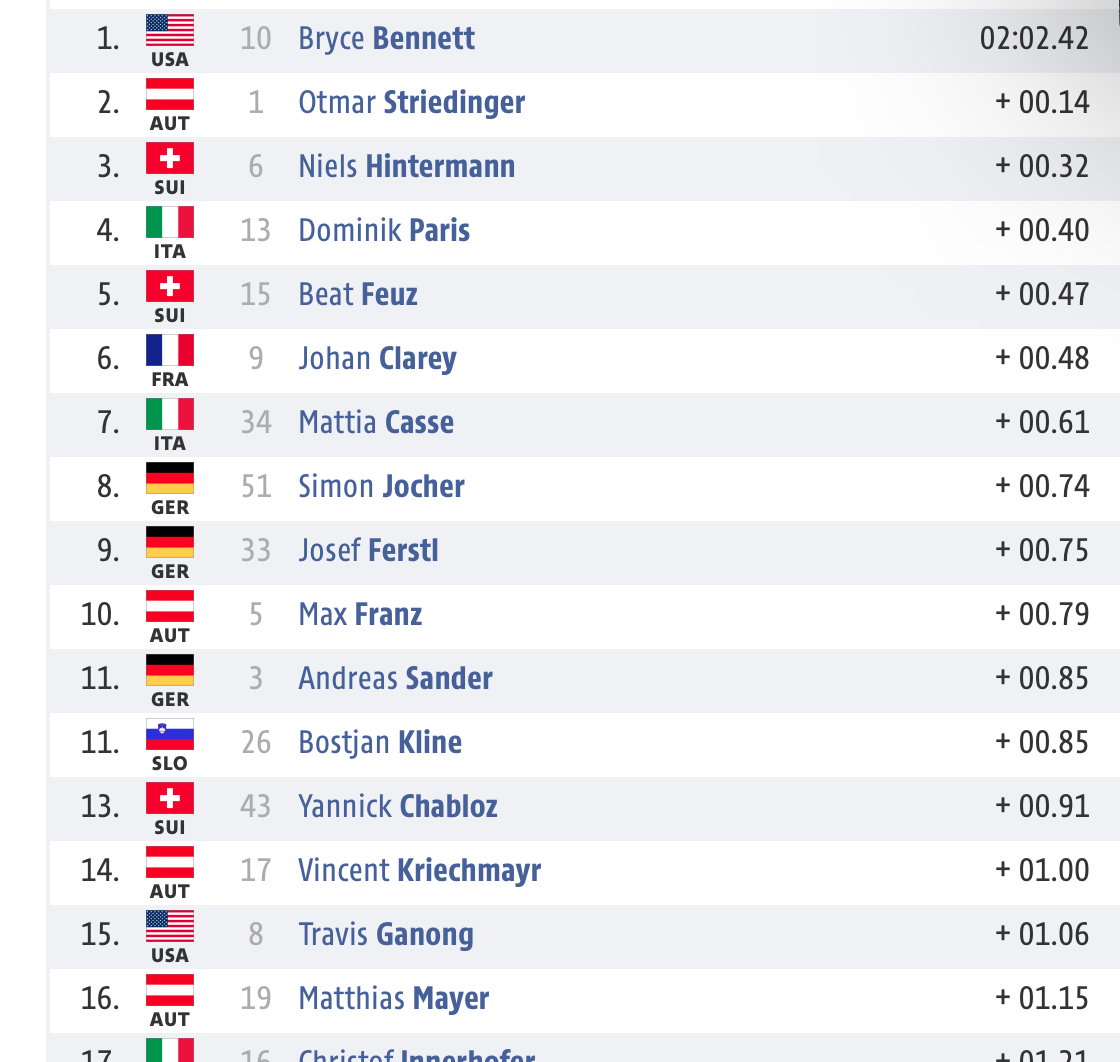This screenshot has width=1120, height=1062.
Task: Click the German flag beside Simon Jocher
Action: [170, 479]
